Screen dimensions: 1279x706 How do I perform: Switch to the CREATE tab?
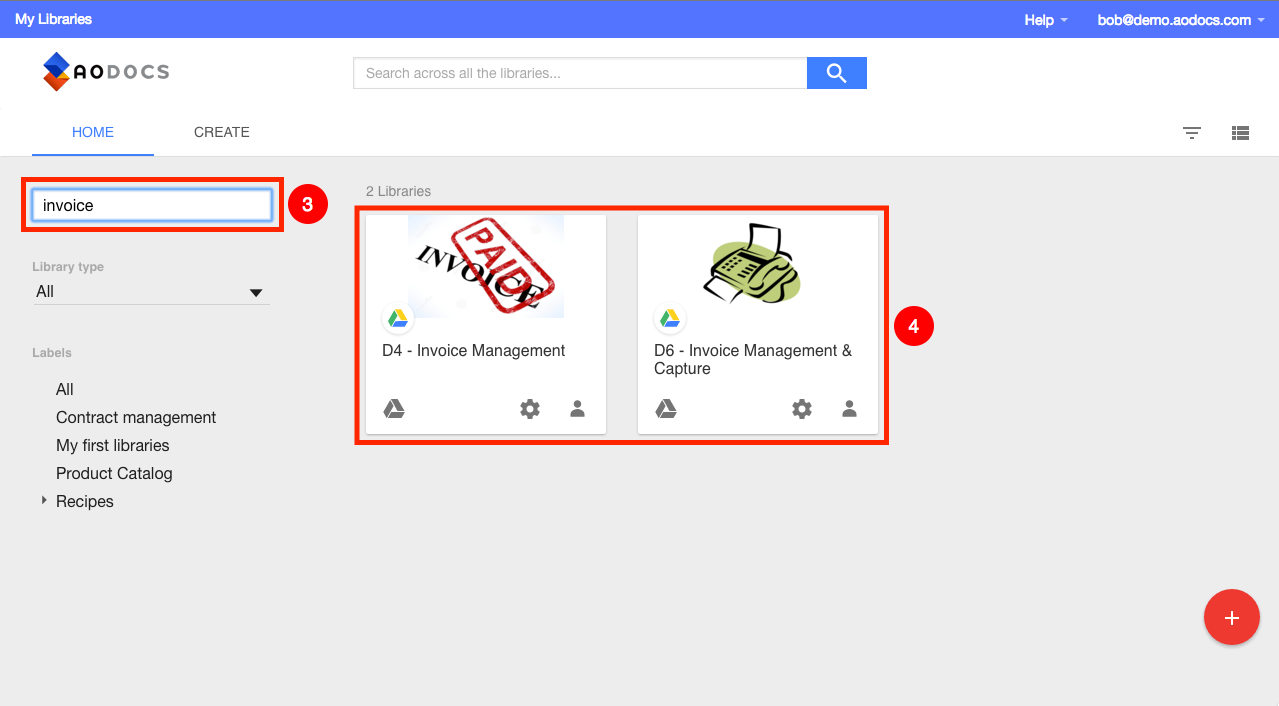pyautogui.click(x=222, y=132)
